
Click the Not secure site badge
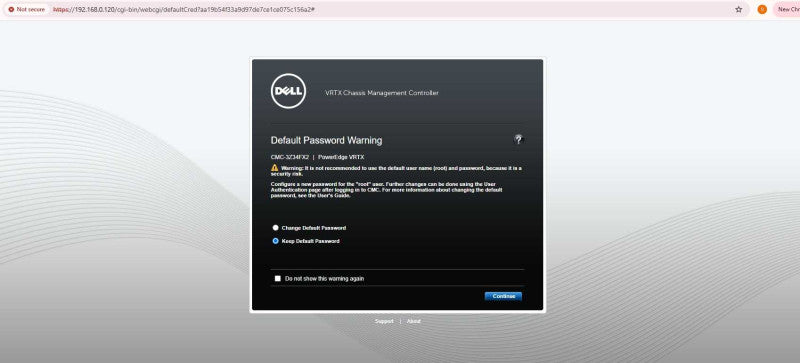point(27,9)
